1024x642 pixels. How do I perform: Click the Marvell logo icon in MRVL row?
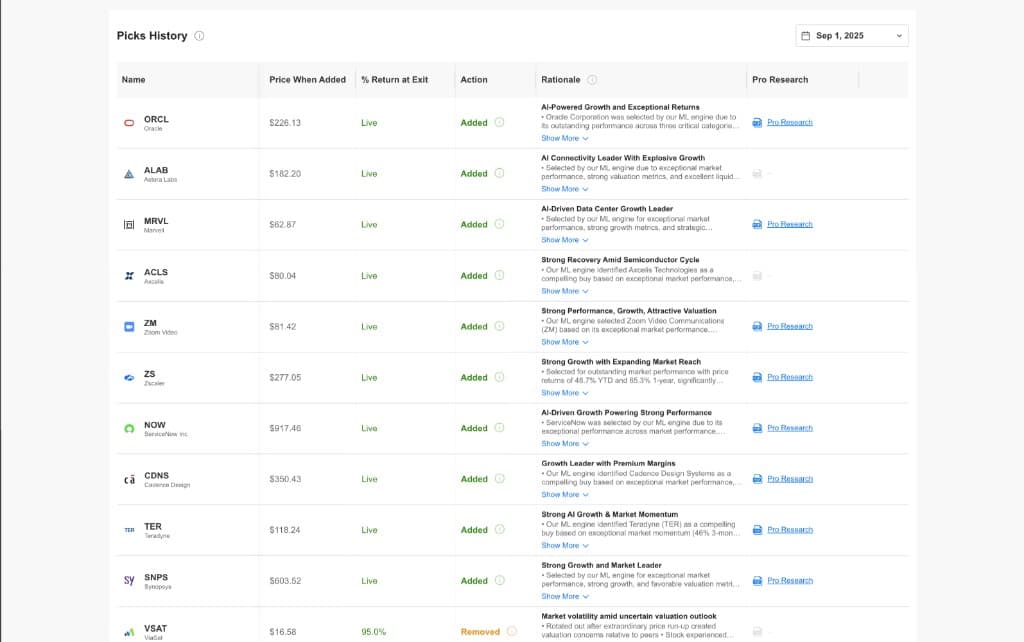(129, 225)
